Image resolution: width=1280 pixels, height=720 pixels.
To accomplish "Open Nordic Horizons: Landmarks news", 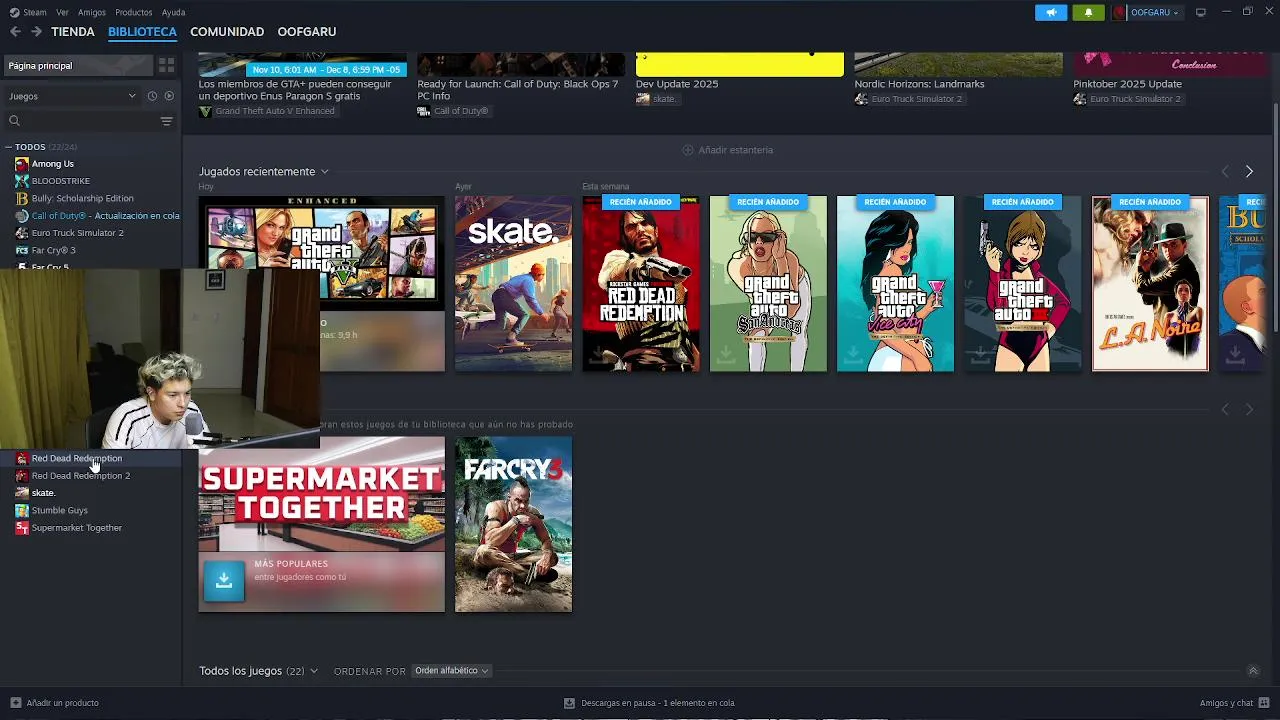I will 919,84.
